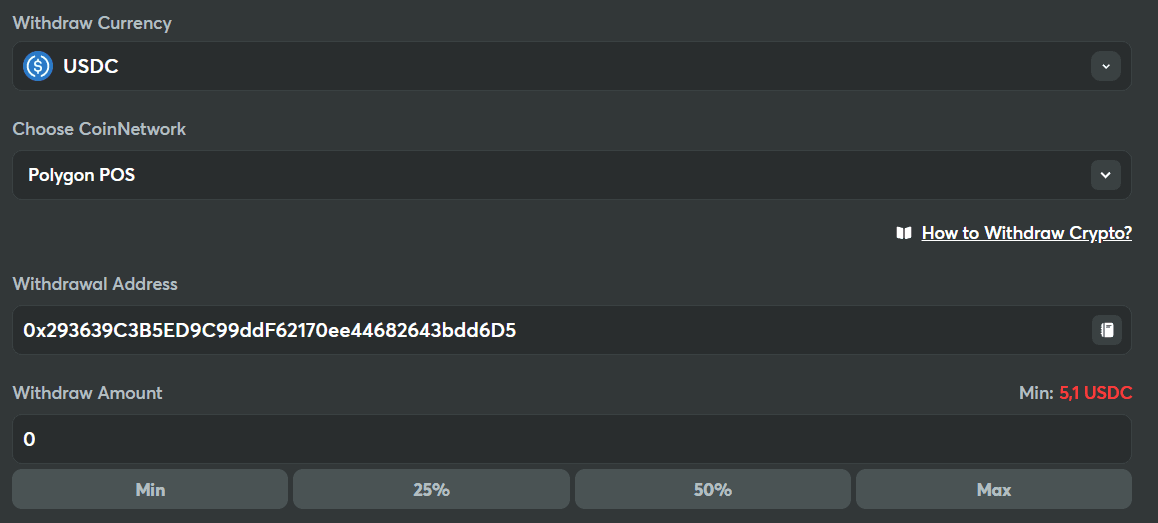Choose the 50% amount button
This screenshot has width=1158, height=523.
[x=713, y=490]
